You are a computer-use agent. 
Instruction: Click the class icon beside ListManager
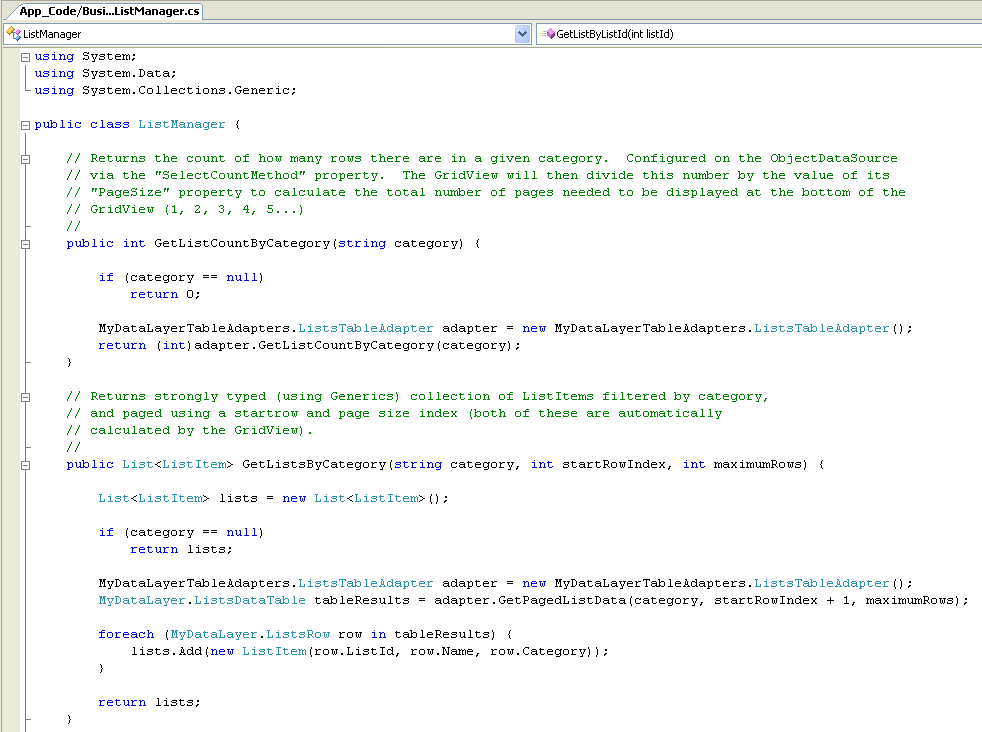14,34
